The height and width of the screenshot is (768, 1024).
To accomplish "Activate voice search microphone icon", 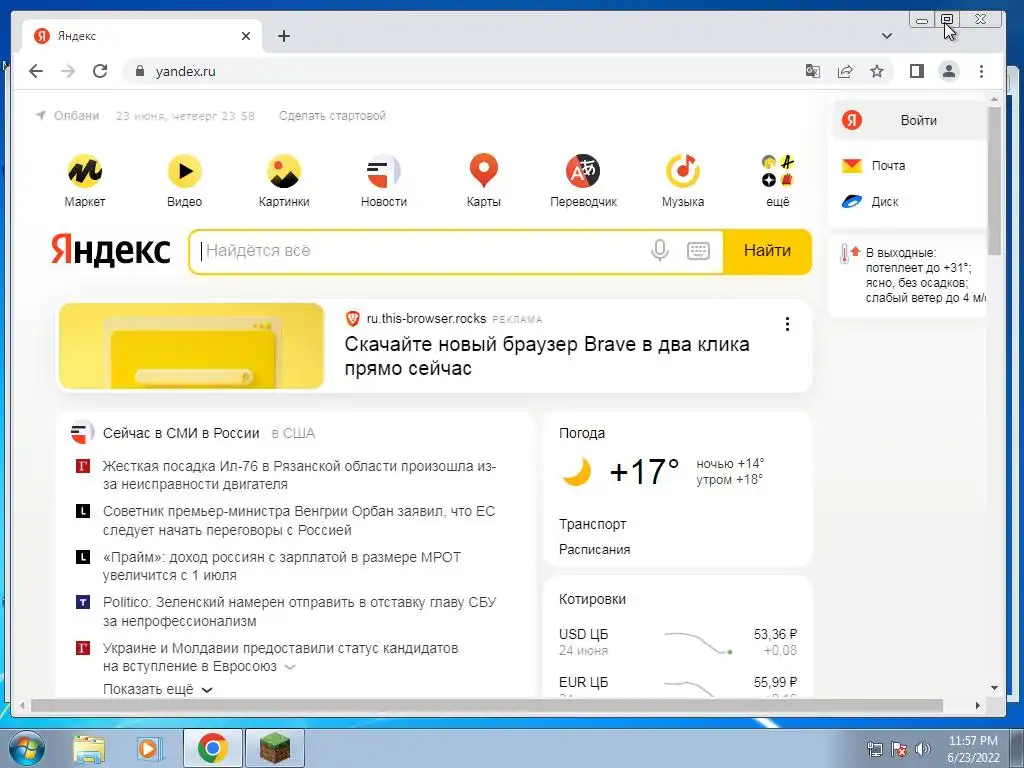I will coord(660,250).
